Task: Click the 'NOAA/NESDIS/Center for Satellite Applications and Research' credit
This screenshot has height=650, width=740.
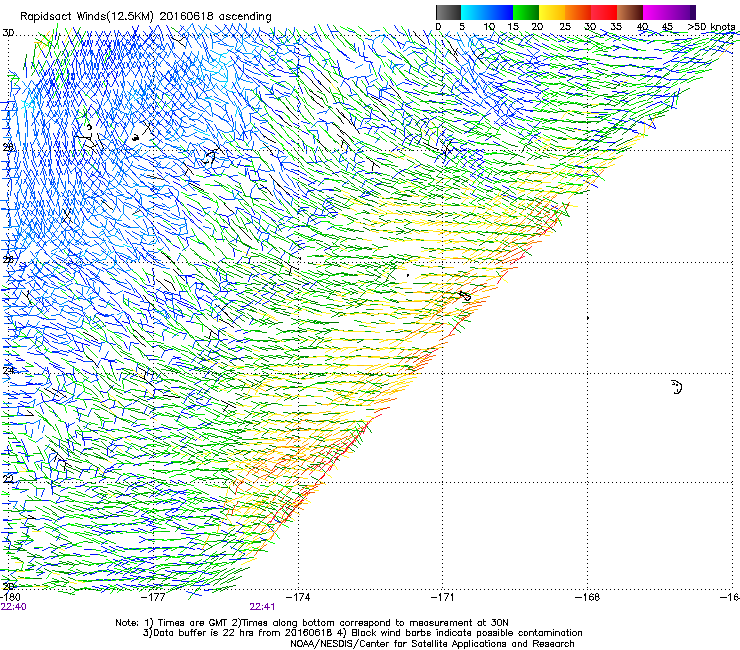Action: pos(432,644)
